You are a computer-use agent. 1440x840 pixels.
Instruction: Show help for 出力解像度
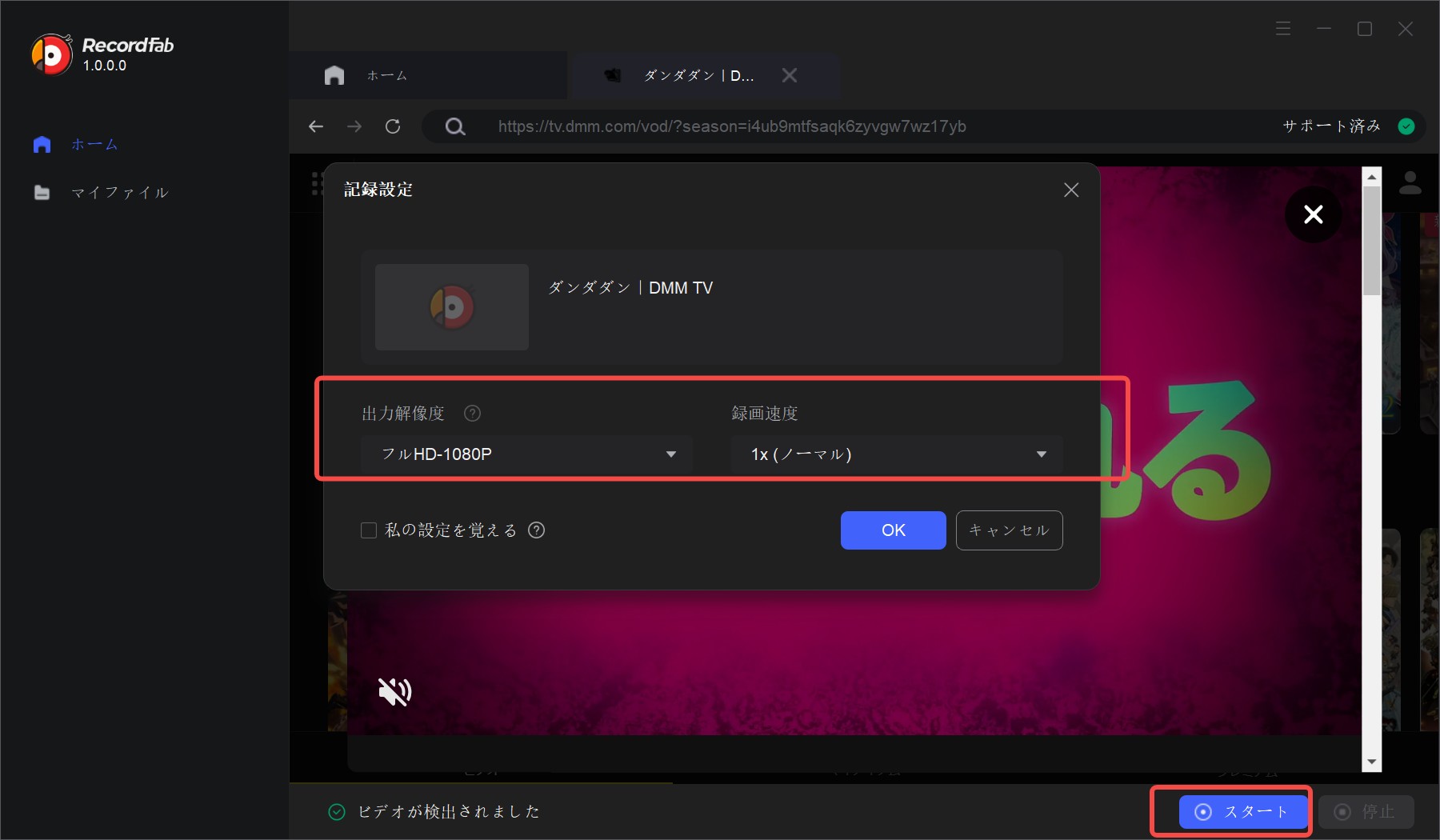point(473,414)
